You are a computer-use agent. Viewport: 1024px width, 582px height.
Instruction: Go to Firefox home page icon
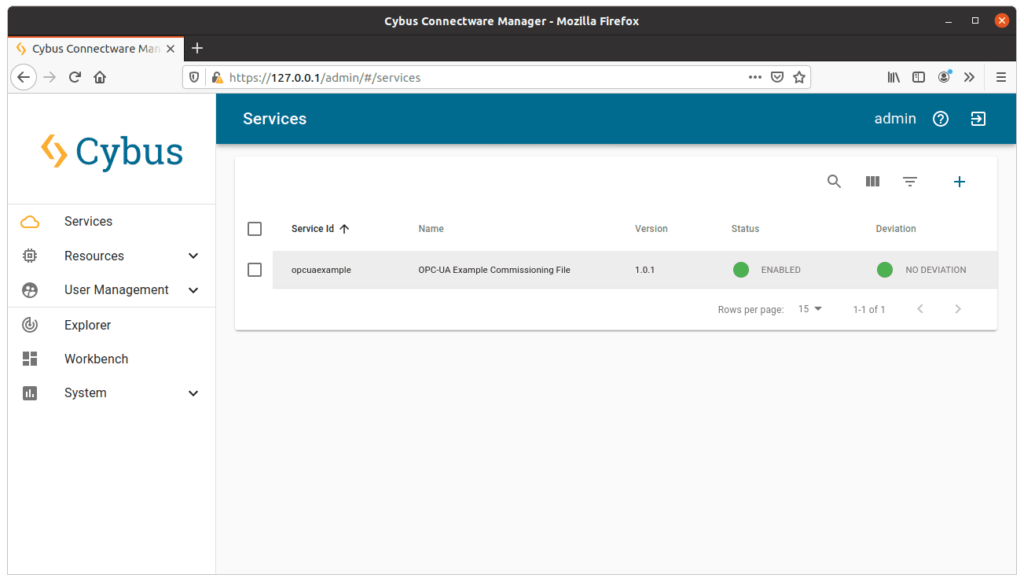click(99, 77)
